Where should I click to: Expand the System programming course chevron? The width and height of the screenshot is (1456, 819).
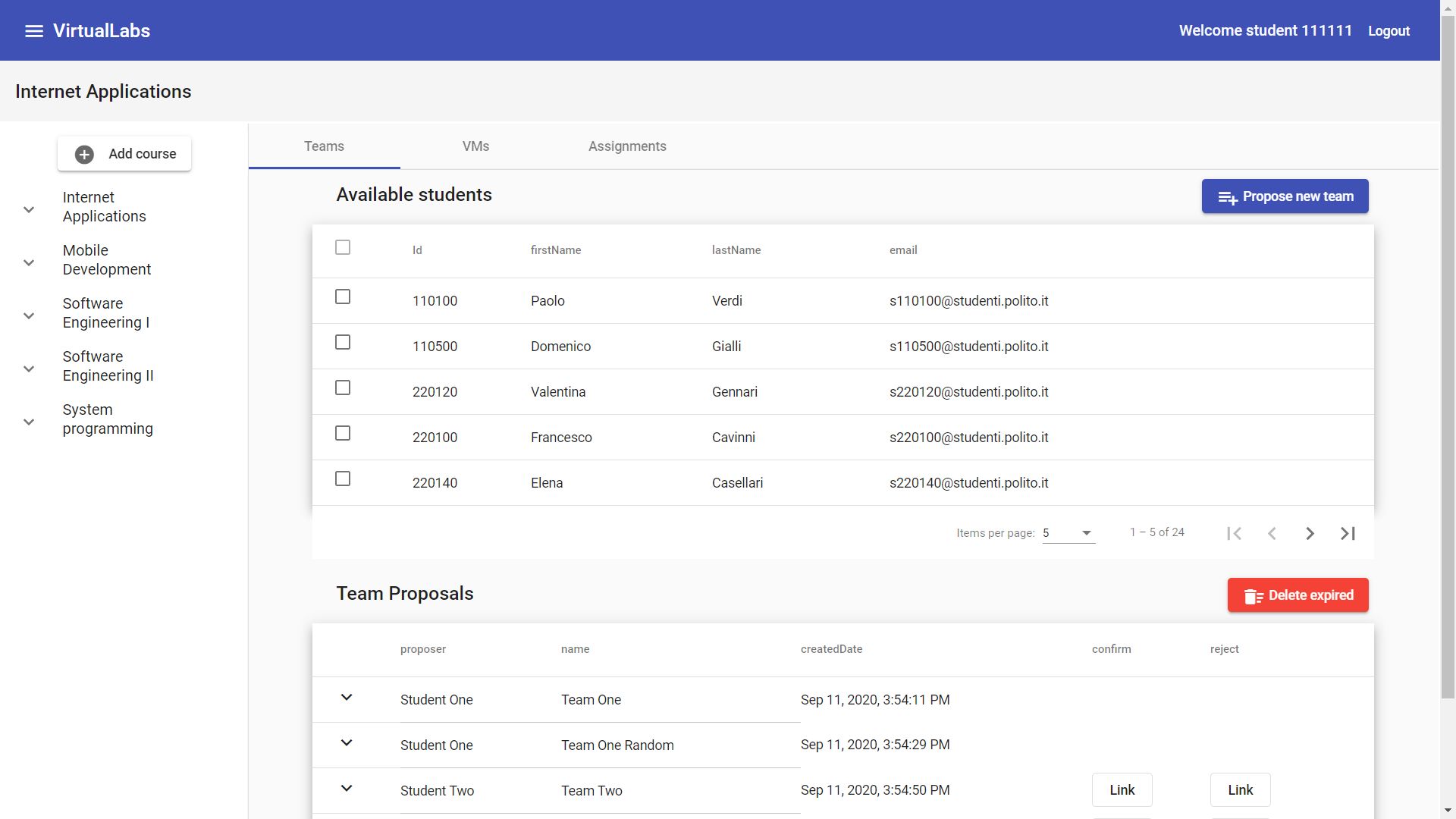click(29, 422)
